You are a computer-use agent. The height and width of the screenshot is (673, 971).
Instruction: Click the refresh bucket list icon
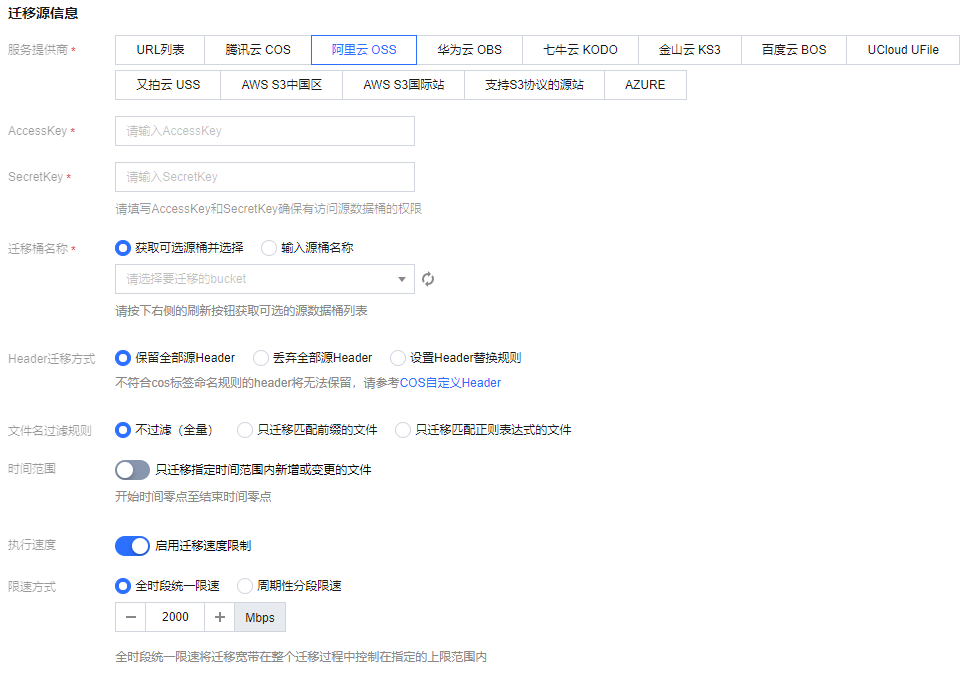(x=428, y=279)
